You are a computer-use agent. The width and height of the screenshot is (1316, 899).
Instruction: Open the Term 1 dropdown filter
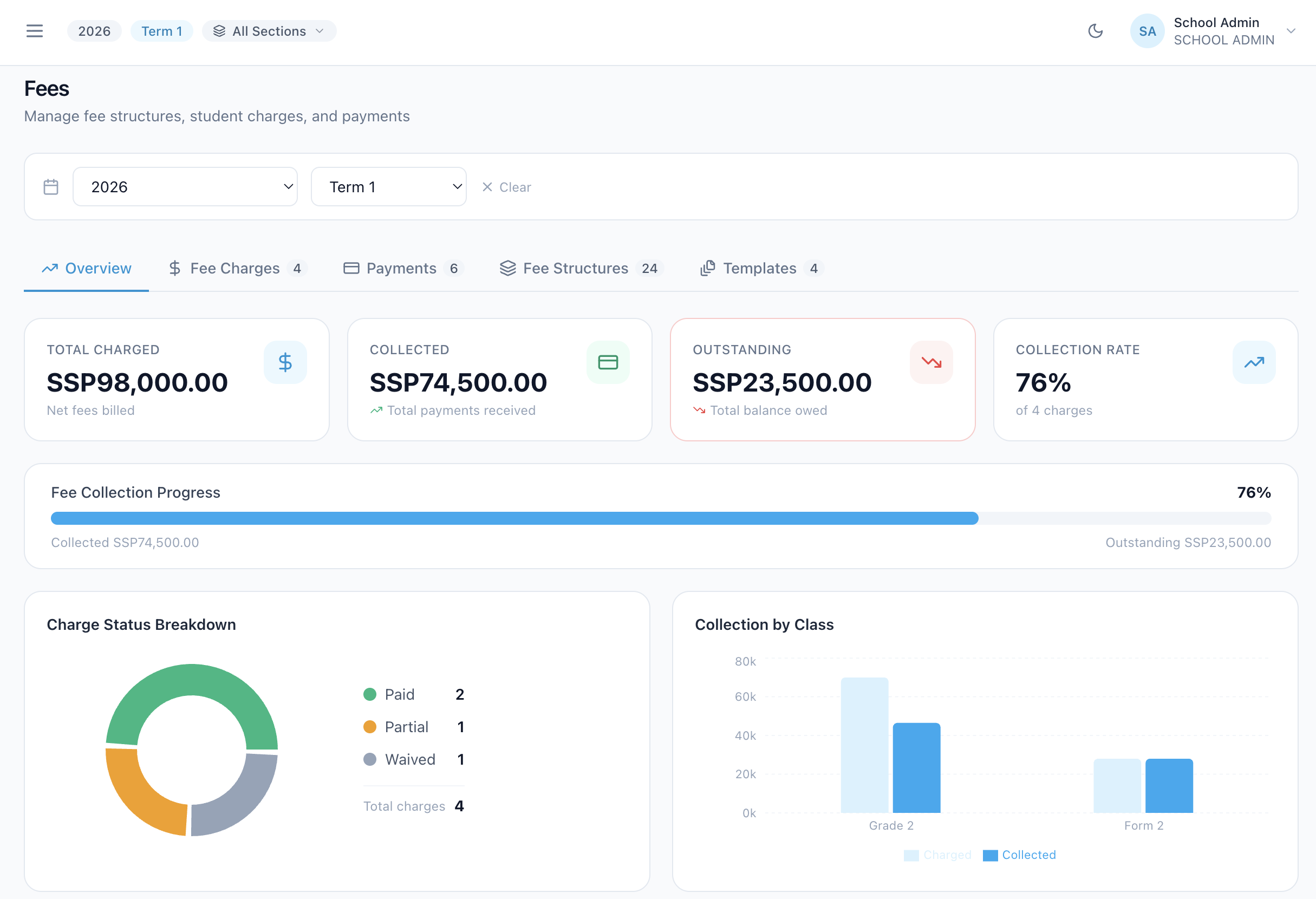pos(388,187)
